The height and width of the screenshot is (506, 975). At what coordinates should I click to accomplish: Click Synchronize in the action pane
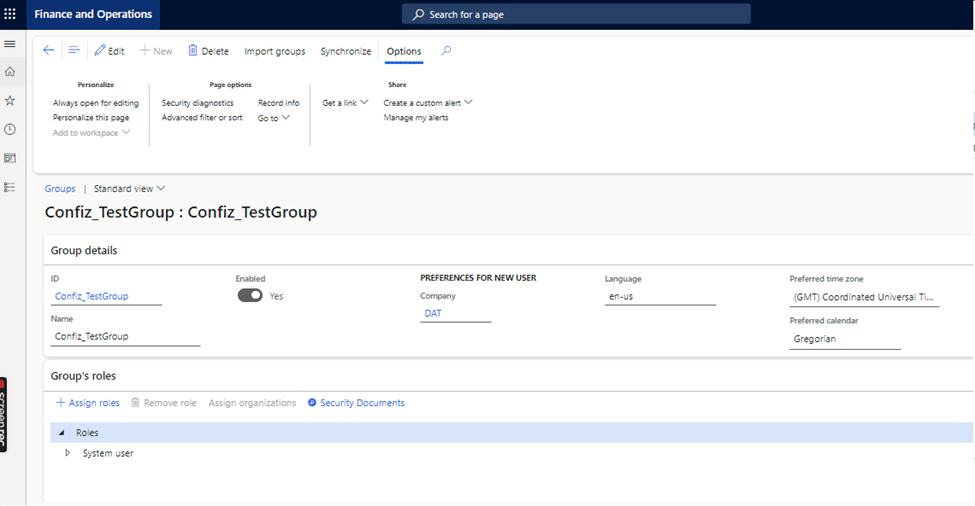346,51
